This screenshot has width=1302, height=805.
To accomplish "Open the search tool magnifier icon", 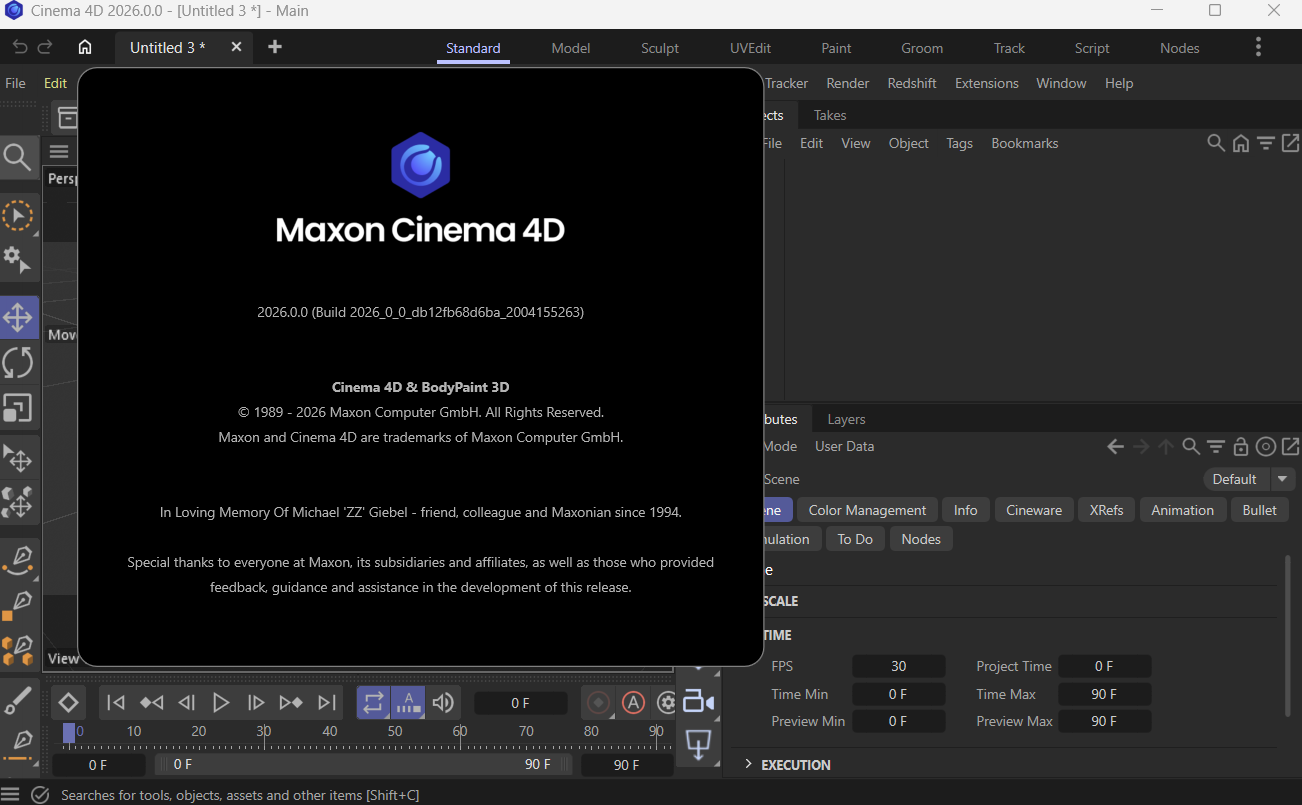I will pos(18,157).
